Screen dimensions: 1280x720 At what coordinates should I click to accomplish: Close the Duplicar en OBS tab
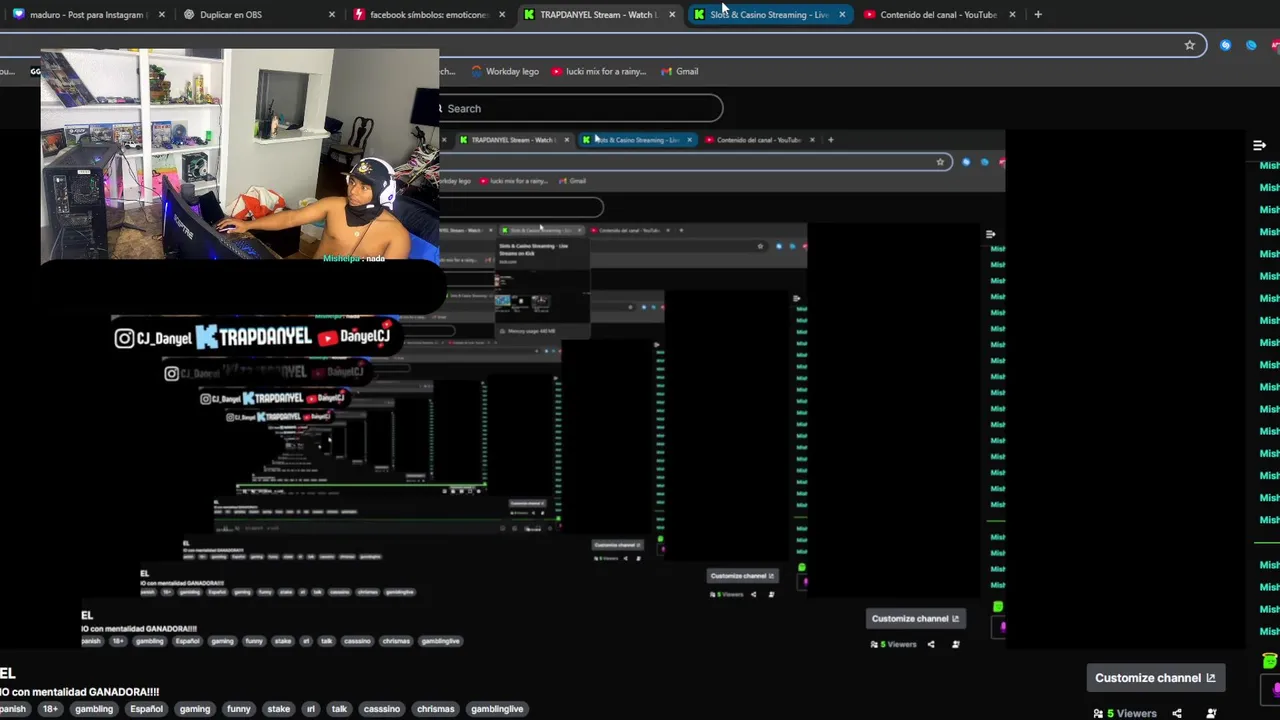pyautogui.click(x=332, y=15)
